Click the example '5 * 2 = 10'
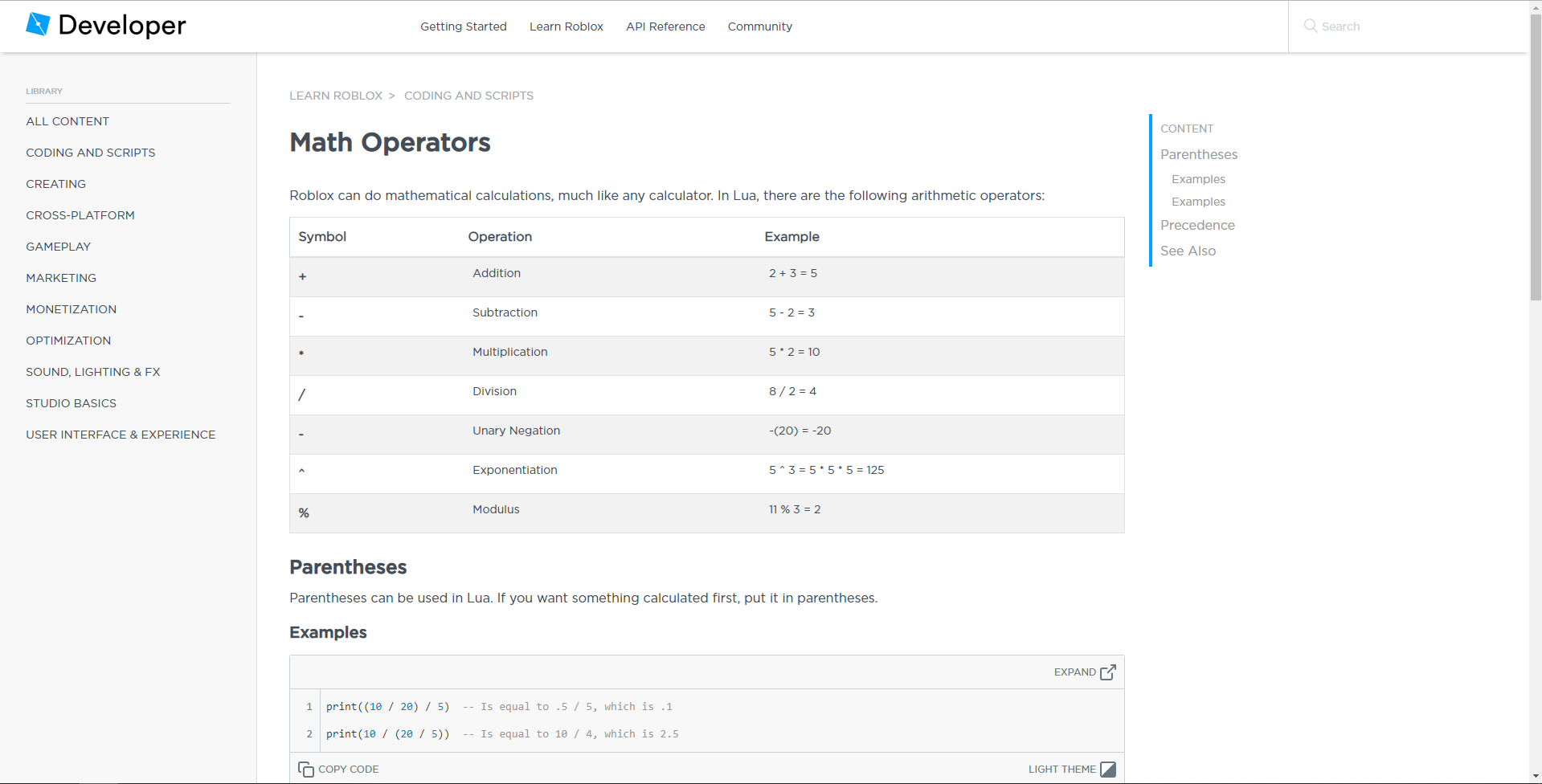1542x784 pixels. [795, 352]
